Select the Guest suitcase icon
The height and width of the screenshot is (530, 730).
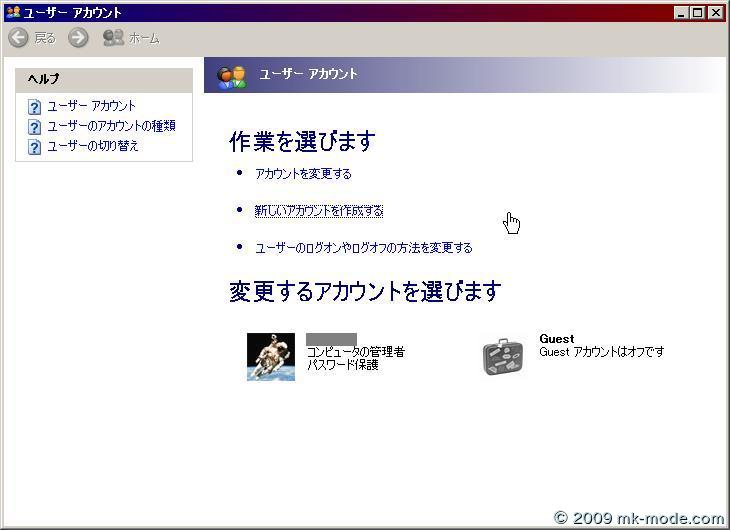[503, 356]
